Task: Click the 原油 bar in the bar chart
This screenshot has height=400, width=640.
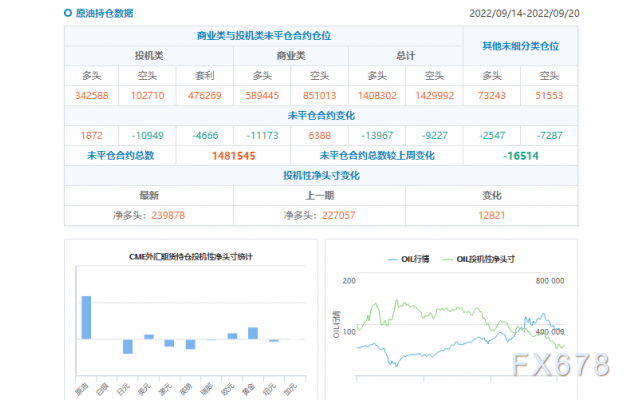Action: [86, 318]
